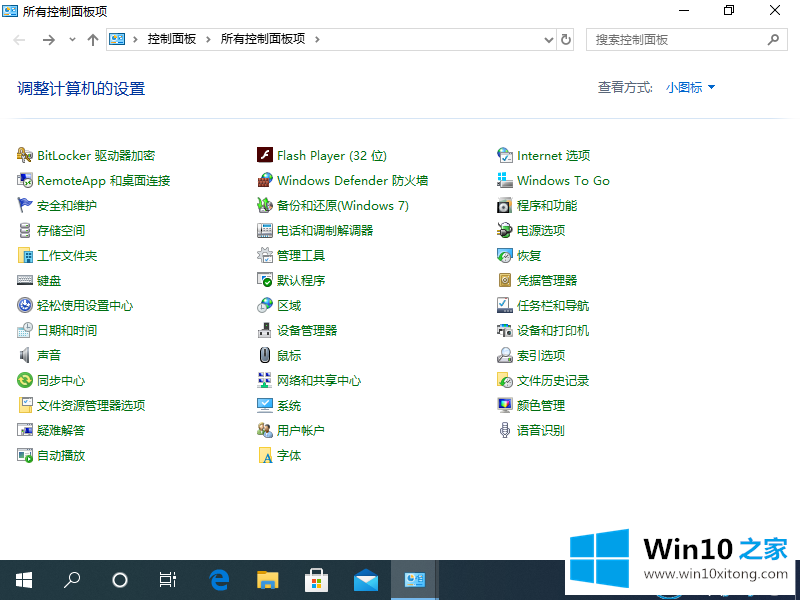Open the 语音识别 microphone icon

point(505,430)
